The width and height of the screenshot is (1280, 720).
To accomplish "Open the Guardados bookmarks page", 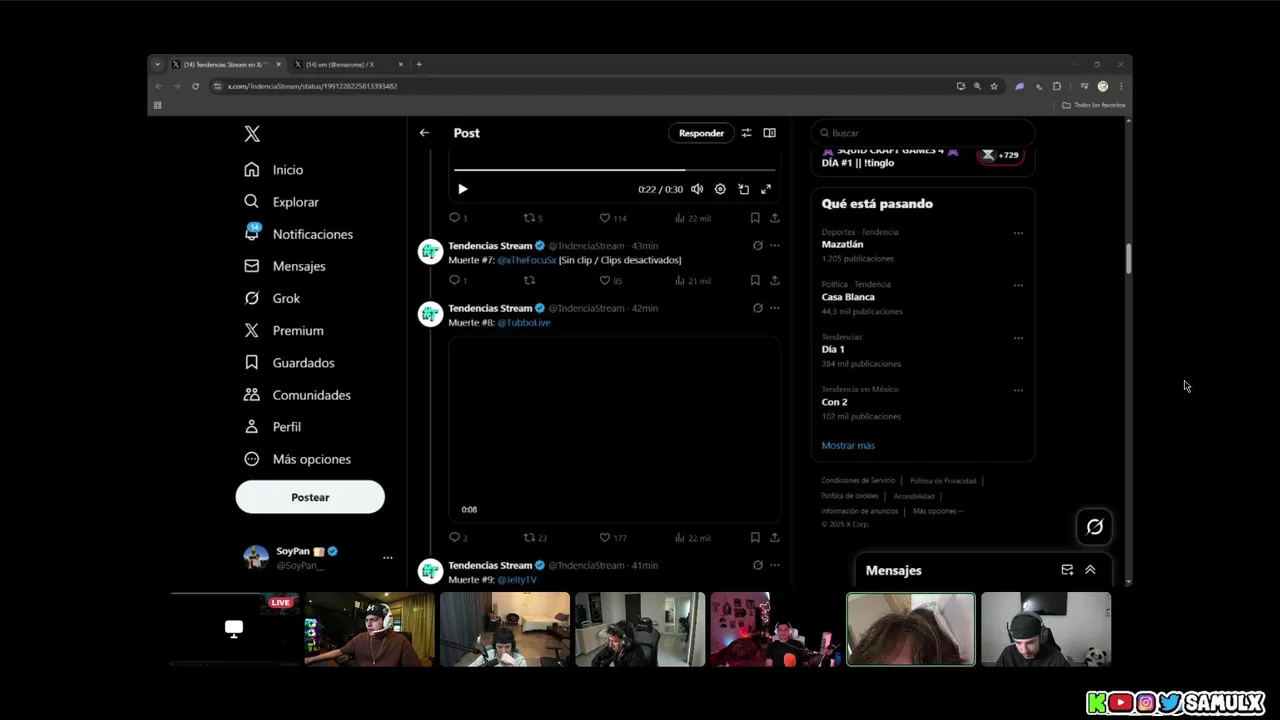I will [289, 363].
